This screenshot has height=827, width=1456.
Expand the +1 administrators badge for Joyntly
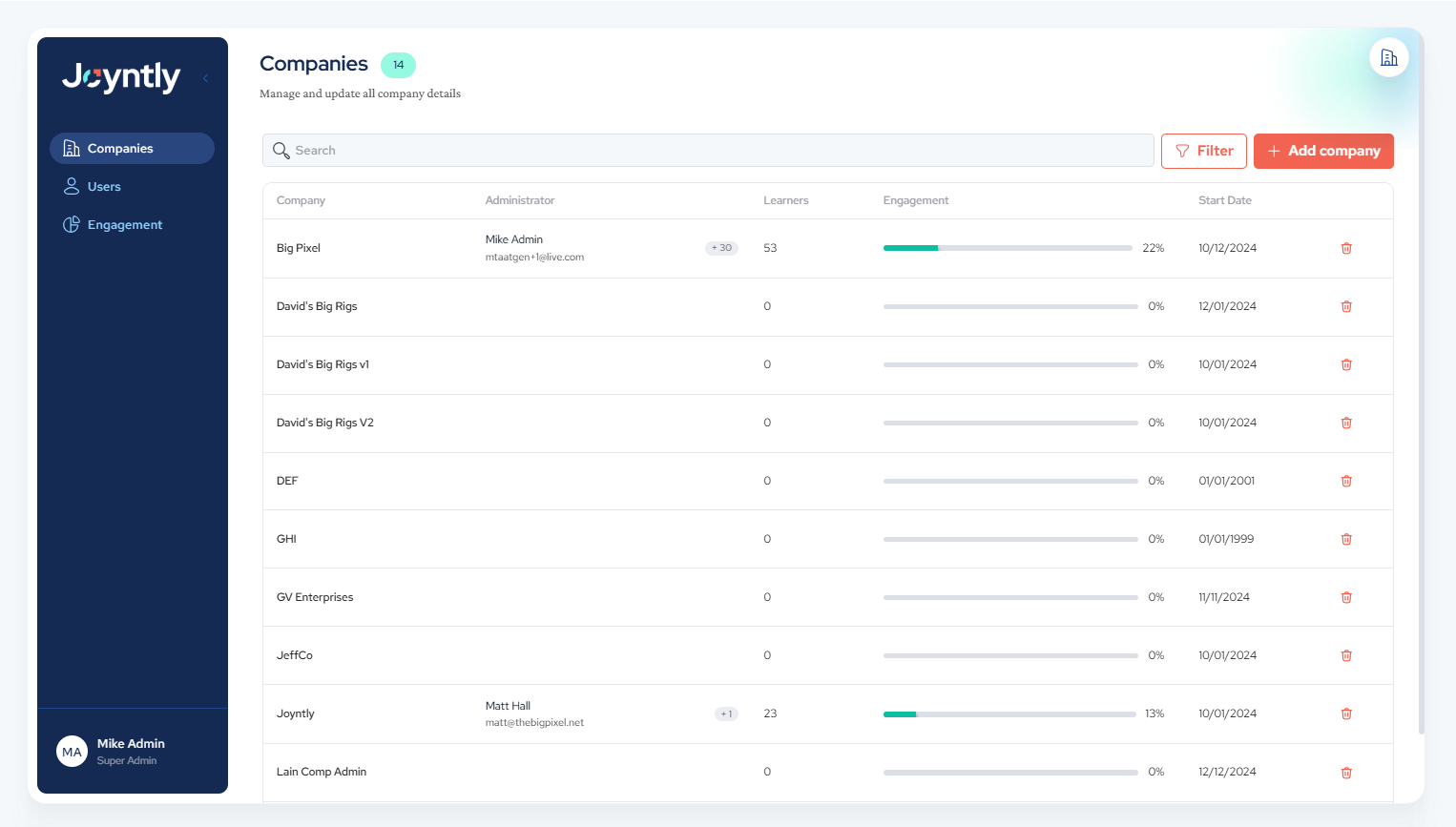point(726,713)
